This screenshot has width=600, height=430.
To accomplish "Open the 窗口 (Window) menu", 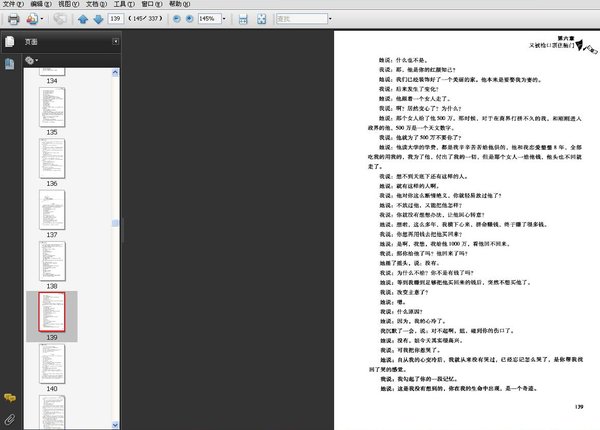I will point(152,4).
